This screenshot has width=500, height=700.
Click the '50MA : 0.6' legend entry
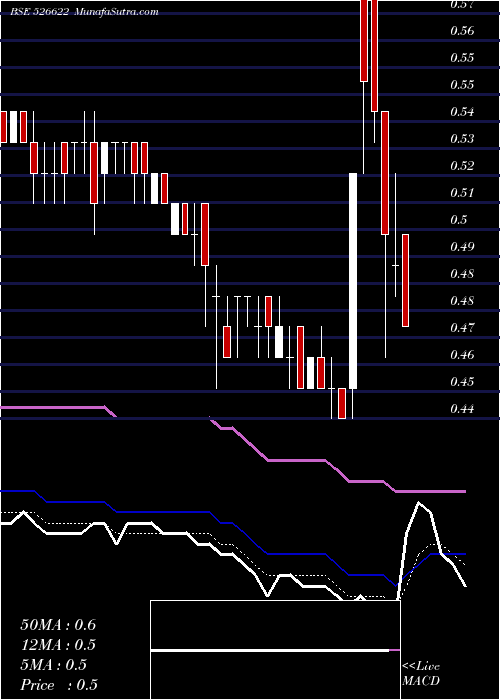58,624
